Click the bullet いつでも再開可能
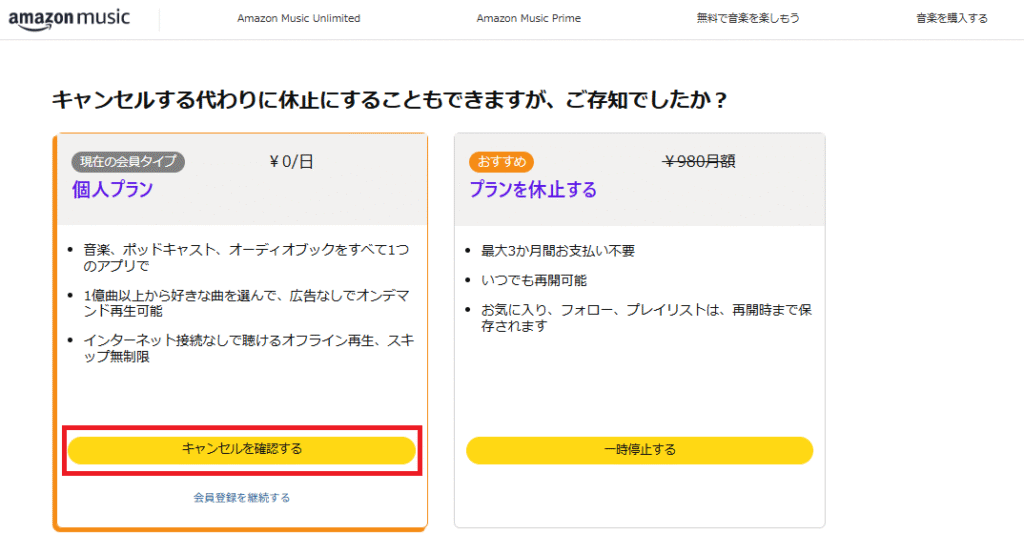Image resolution: width=1024 pixels, height=555 pixels. tap(534, 280)
